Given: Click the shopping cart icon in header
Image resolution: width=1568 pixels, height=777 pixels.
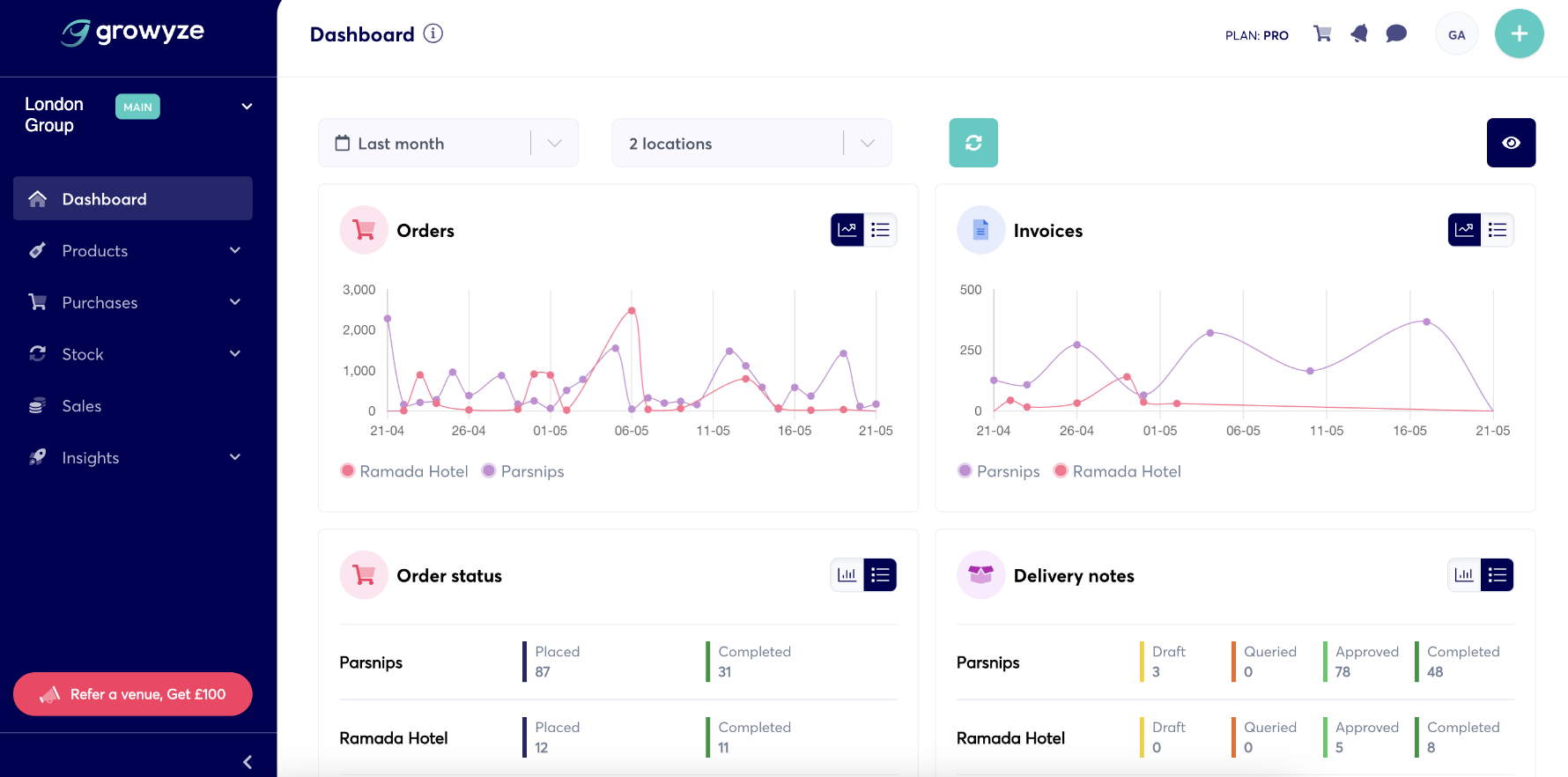Looking at the screenshot, I should pos(1322,34).
